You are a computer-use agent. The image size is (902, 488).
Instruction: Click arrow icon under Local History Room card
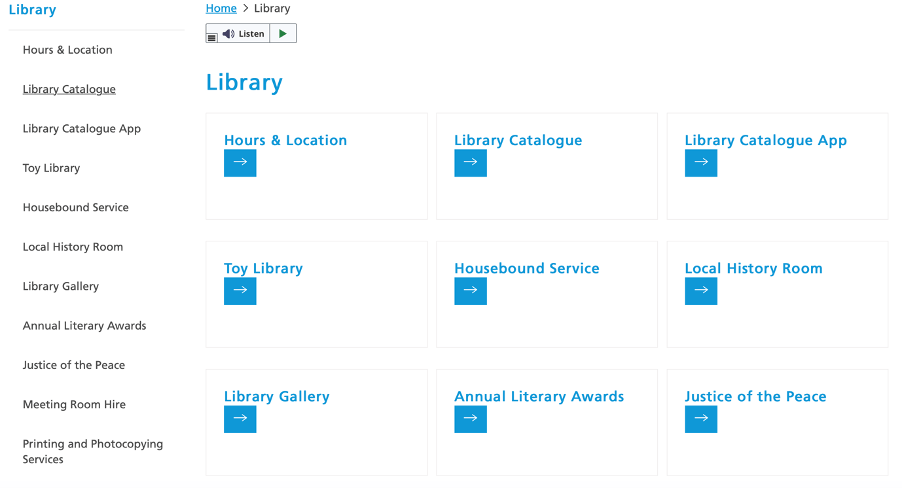point(701,291)
